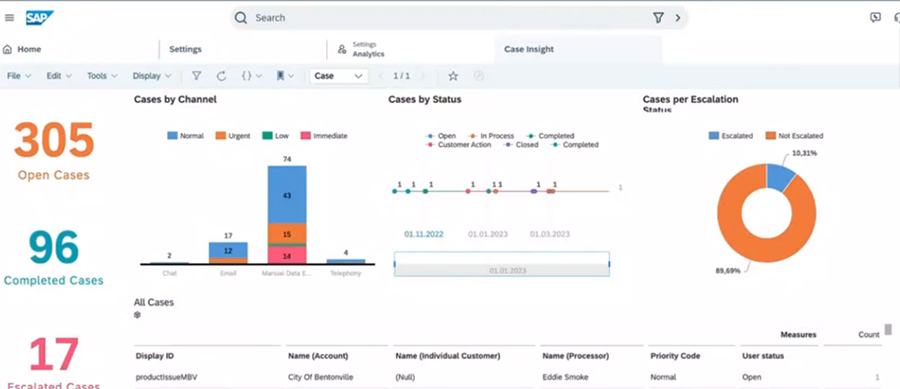Click the bookmark icon in toolbar

[280, 76]
